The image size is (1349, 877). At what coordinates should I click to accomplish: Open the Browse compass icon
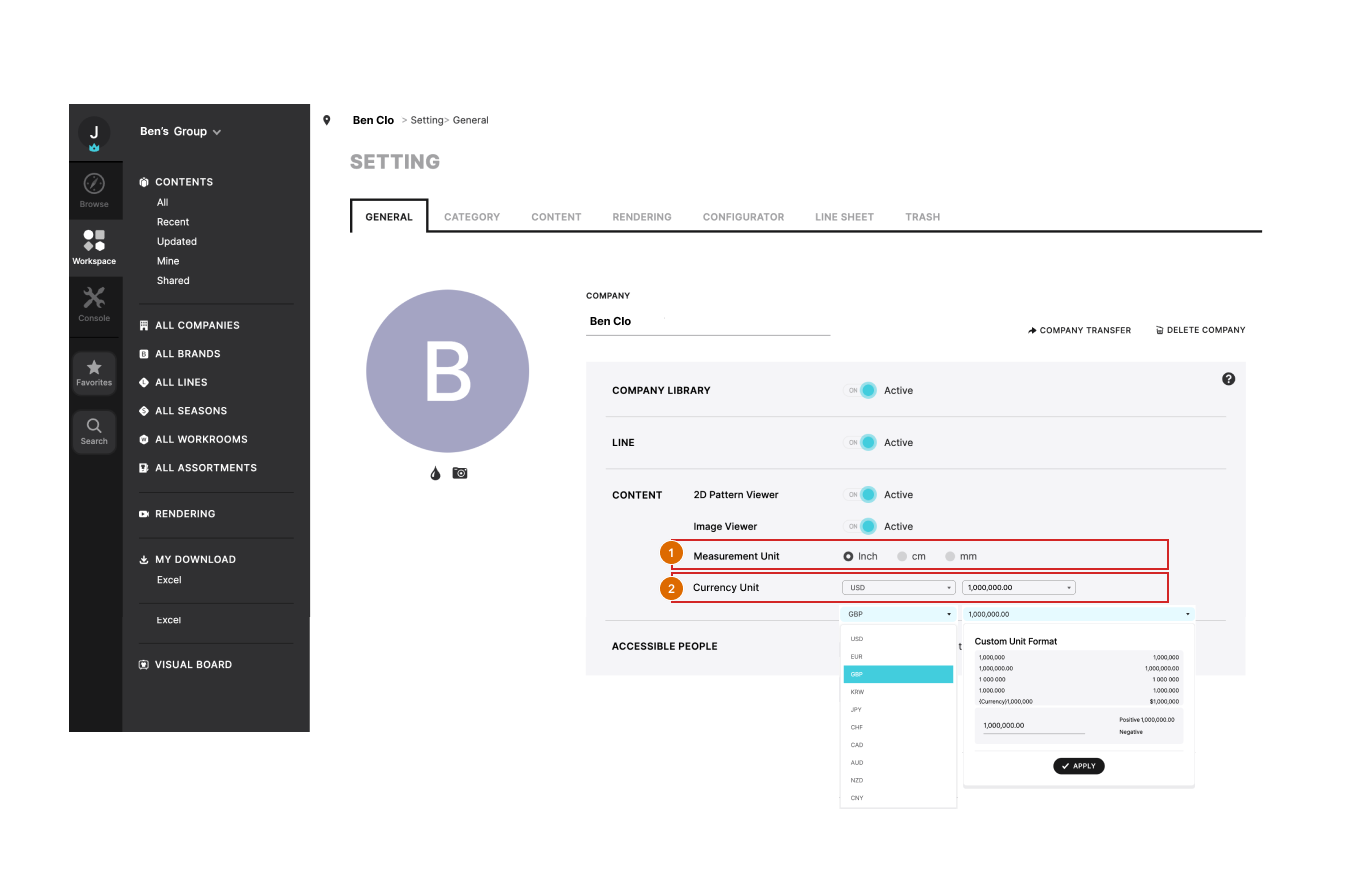click(x=94, y=185)
